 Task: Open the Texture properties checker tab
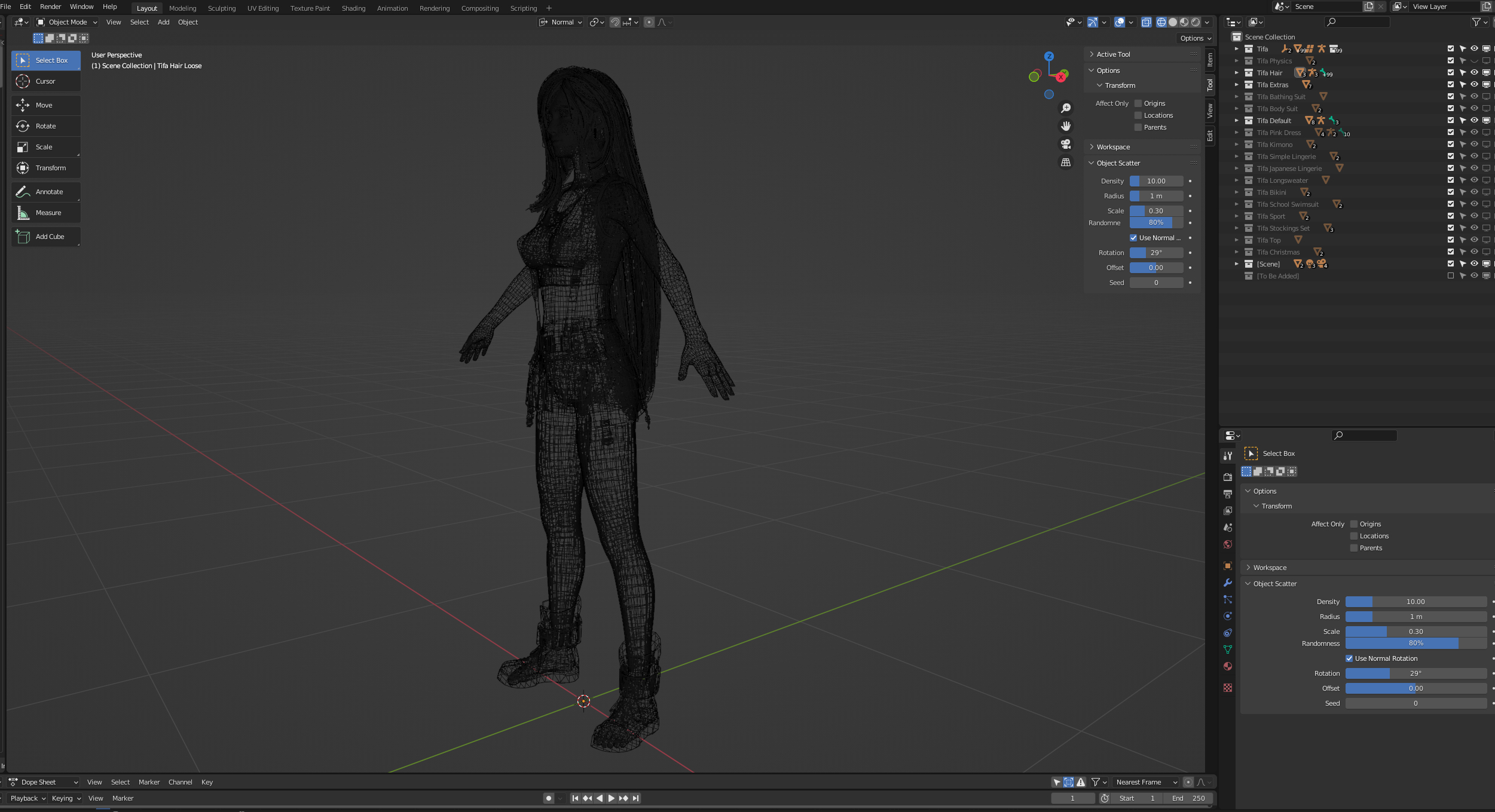click(1228, 688)
